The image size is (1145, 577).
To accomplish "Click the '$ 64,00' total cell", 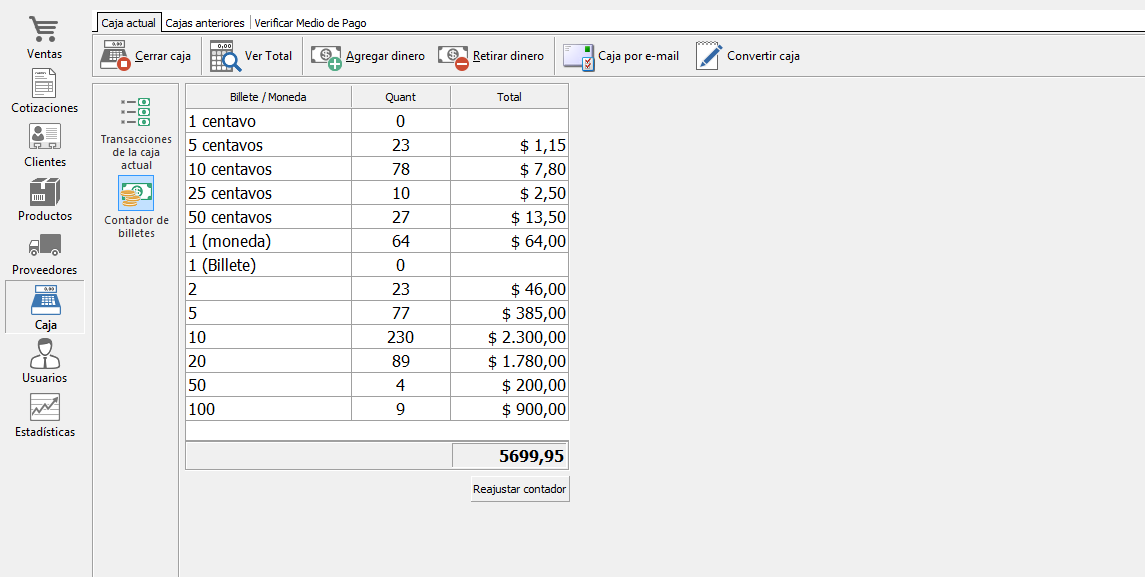I will point(509,241).
